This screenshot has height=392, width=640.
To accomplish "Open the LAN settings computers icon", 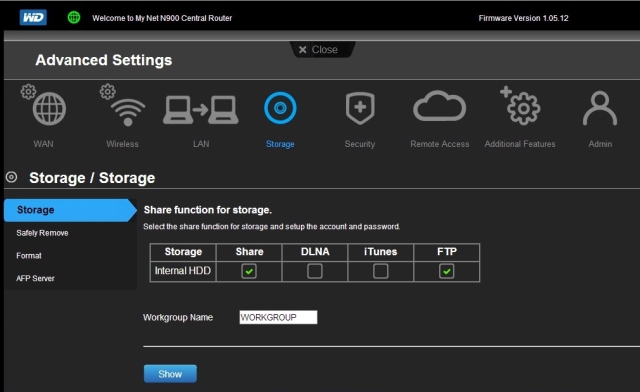I will pos(201,109).
